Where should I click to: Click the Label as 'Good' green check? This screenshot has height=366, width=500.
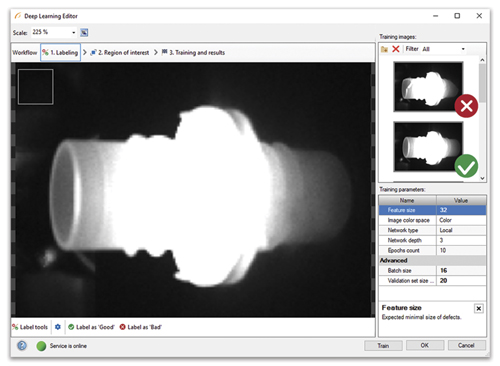click(x=71, y=327)
